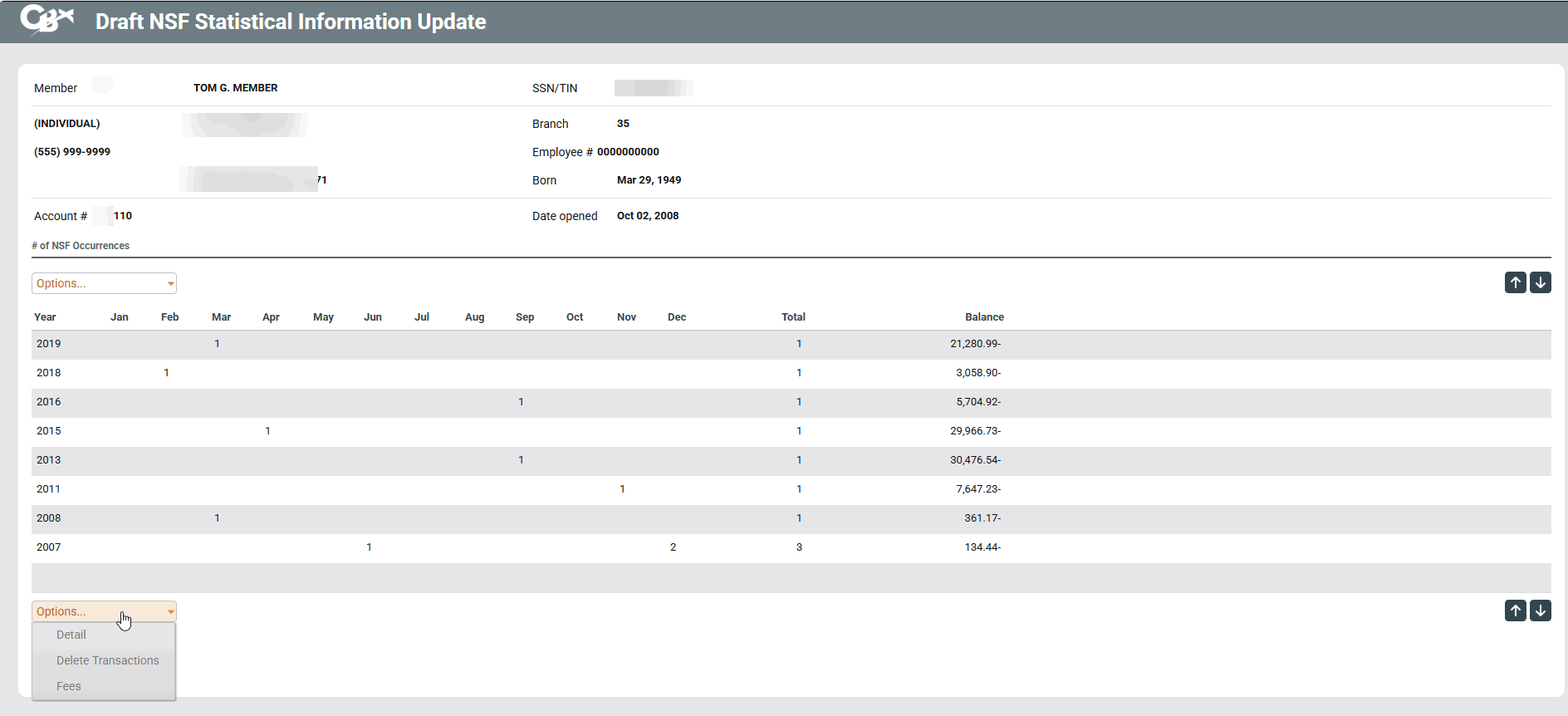Click the bottom down arrow icon
The width and height of the screenshot is (1568, 716).
[x=1540, y=611]
